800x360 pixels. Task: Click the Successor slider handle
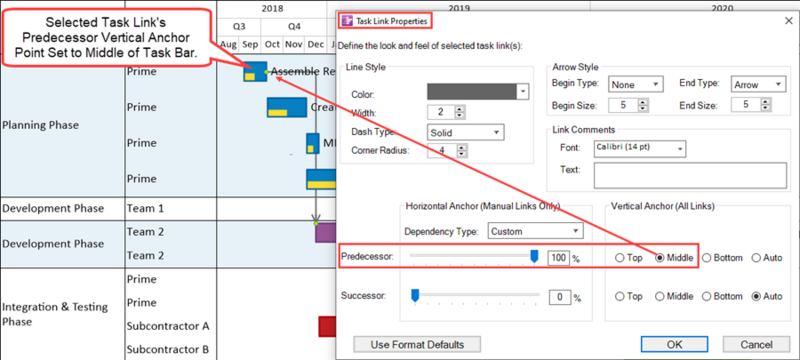(x=415, y=295)
